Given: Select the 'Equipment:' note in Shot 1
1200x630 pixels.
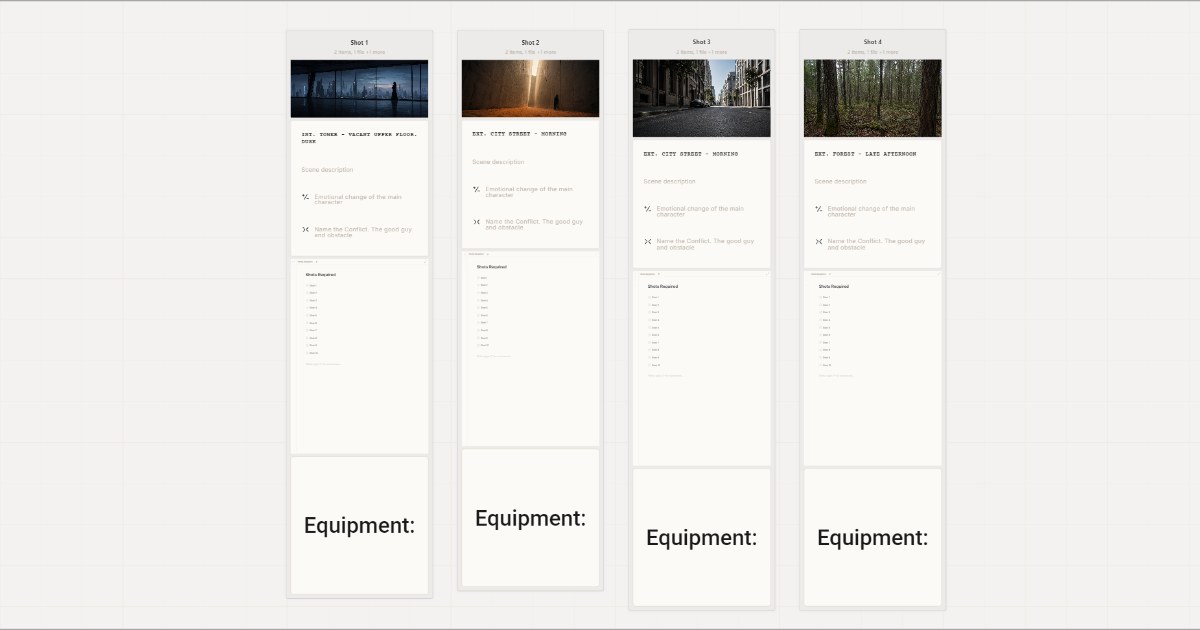Looking at the screenshot, I should point(359,526).
